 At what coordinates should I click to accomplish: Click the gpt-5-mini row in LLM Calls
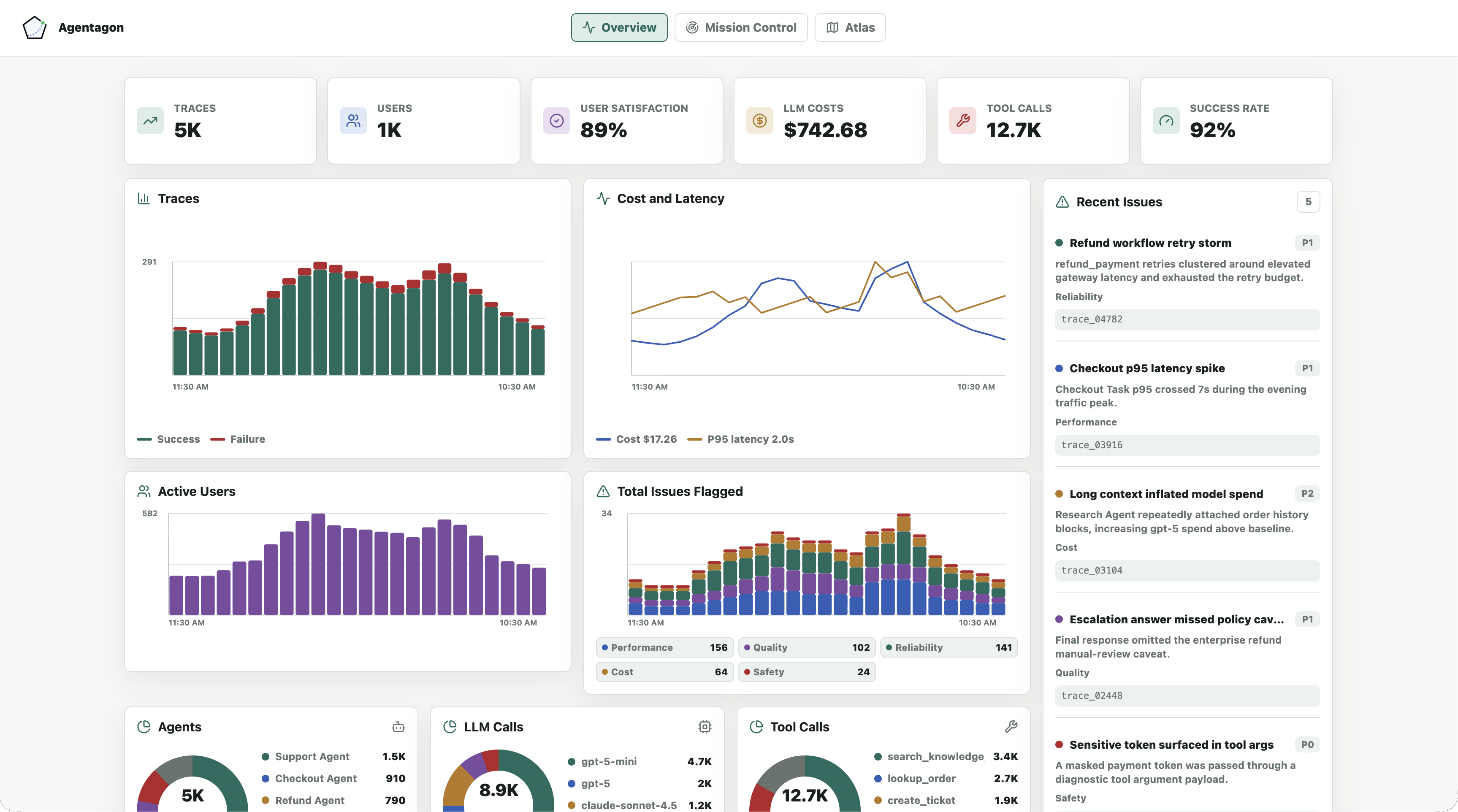click(x=640, y=762)
